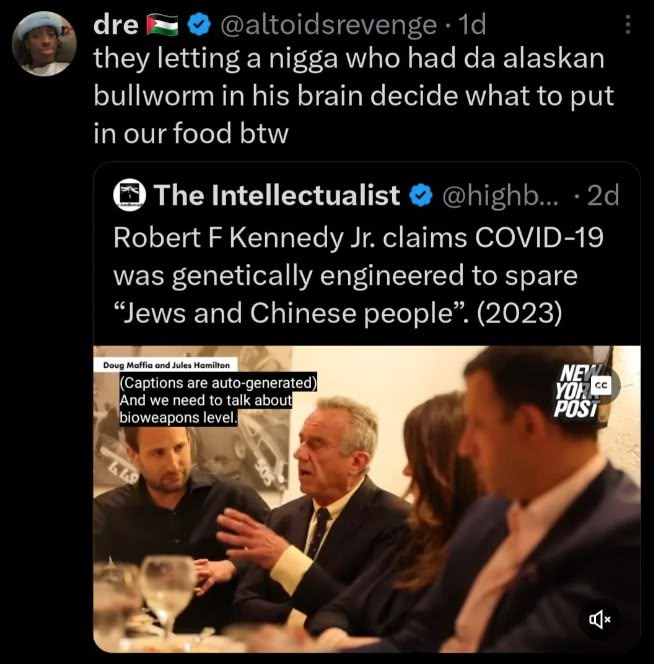Viewport: 654px width, 664px height.
Task: Open the three-dot tweet options menu
Action: tap(628, 25)
